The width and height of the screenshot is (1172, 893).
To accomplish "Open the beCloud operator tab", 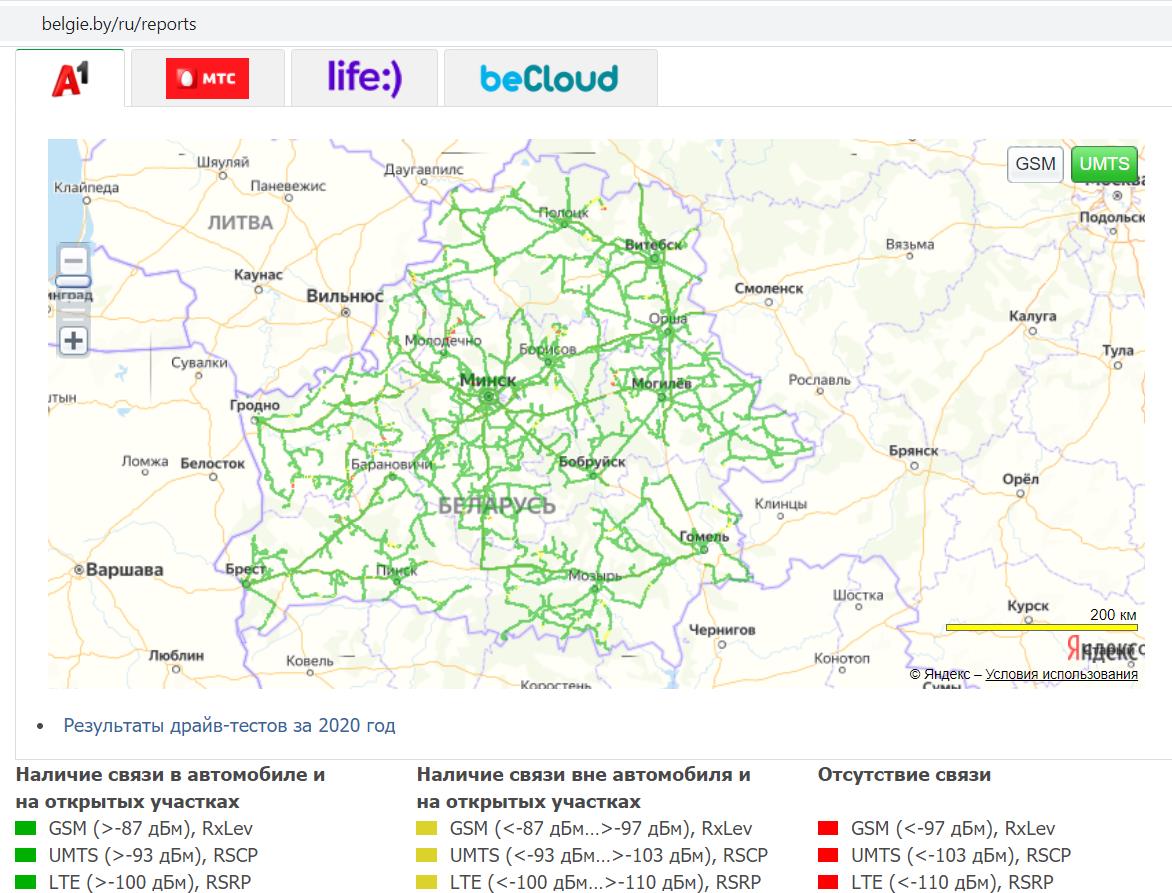I will [x=550, y=78].
